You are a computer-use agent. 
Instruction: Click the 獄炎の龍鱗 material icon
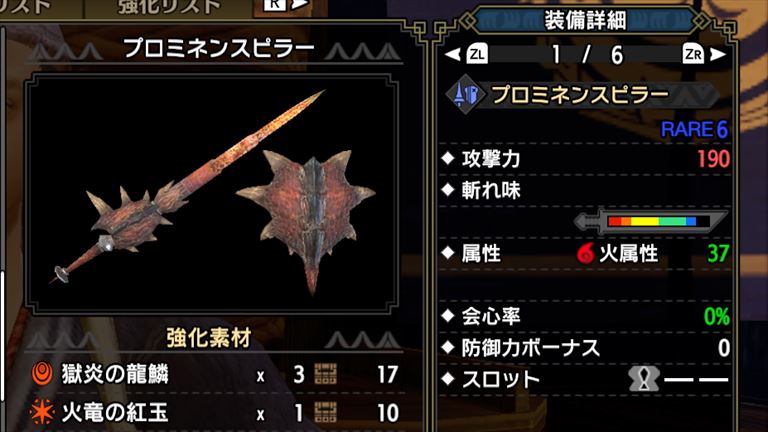click(x=42, y=374)
